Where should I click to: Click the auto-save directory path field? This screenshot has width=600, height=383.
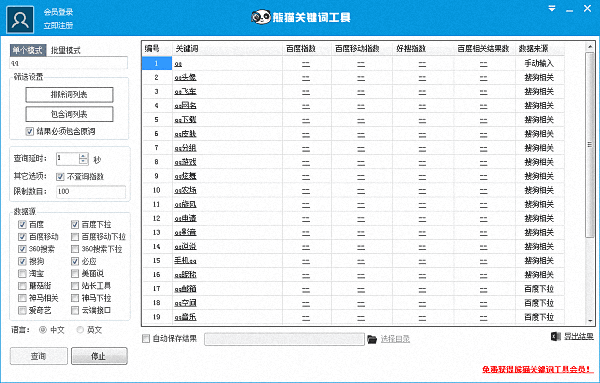[x=284, y=339]
